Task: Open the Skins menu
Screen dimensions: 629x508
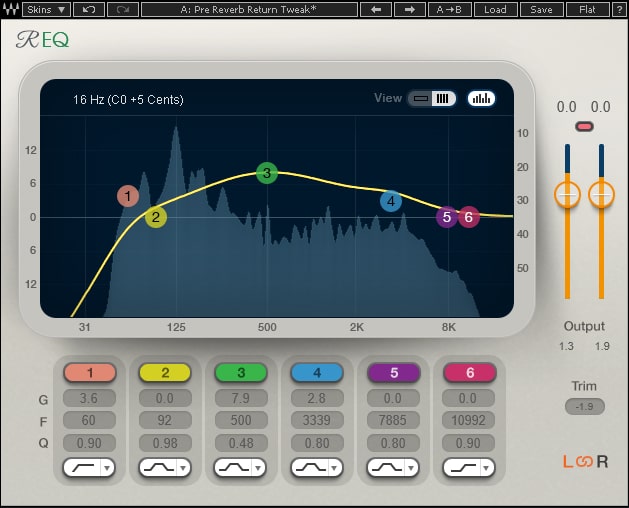Action: coord(47,10)
